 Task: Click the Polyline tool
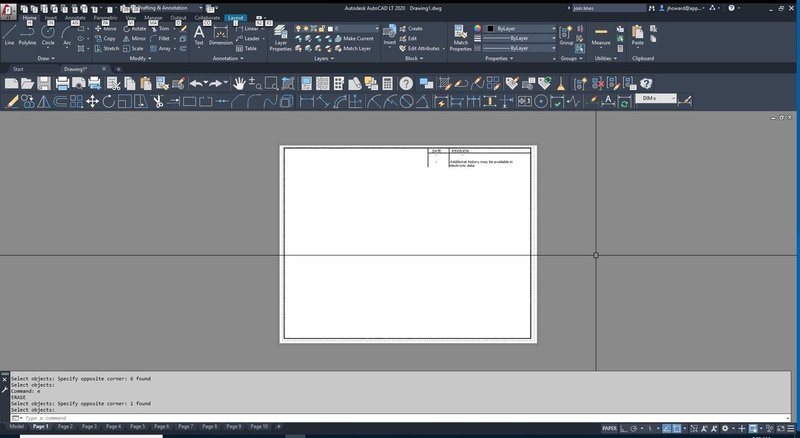27,35
